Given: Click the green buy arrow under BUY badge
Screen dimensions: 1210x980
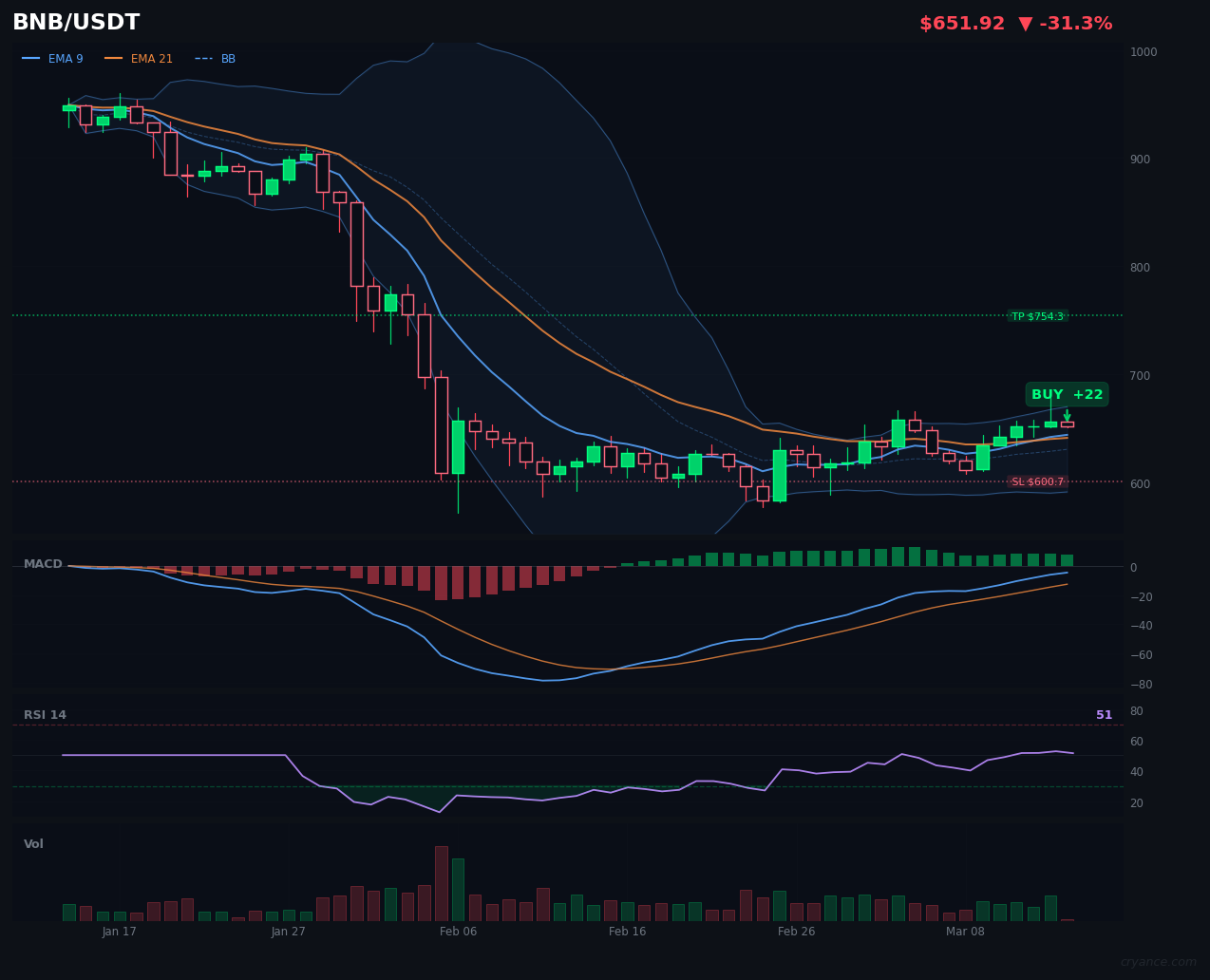Looking at the screenshot, I should pos(1068,415).
